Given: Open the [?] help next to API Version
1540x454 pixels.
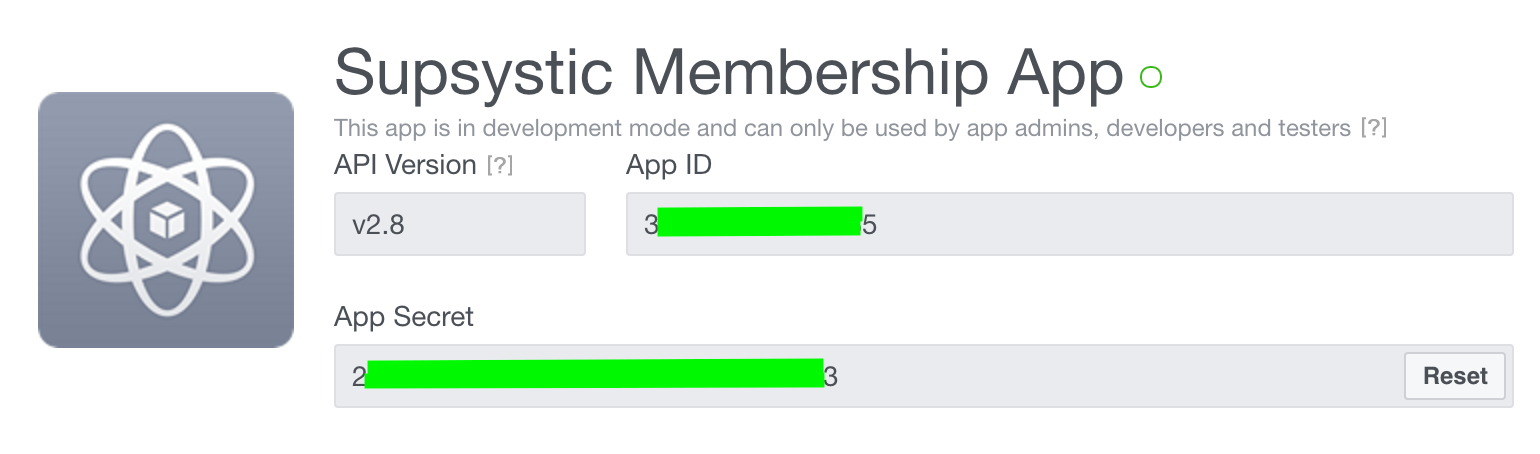Looking at the screenshot, I should (x=499, y=166).
